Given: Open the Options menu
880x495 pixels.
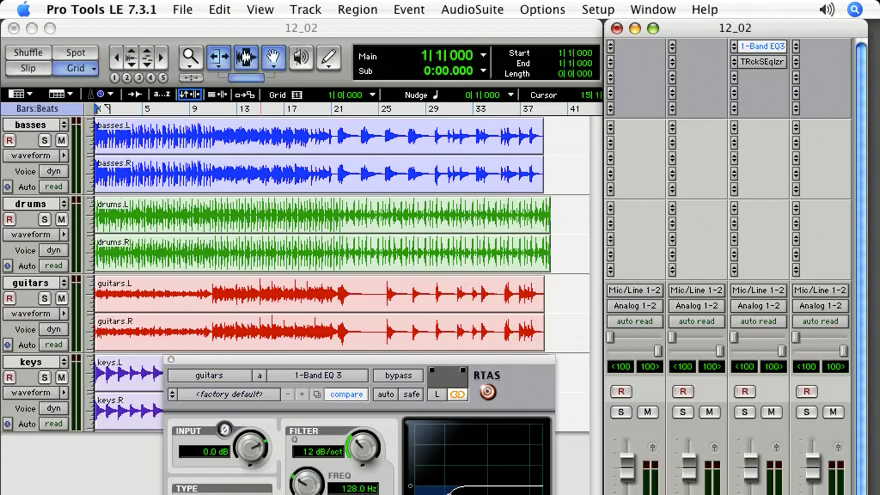Looking at the screenshot, I should [542, 10].
